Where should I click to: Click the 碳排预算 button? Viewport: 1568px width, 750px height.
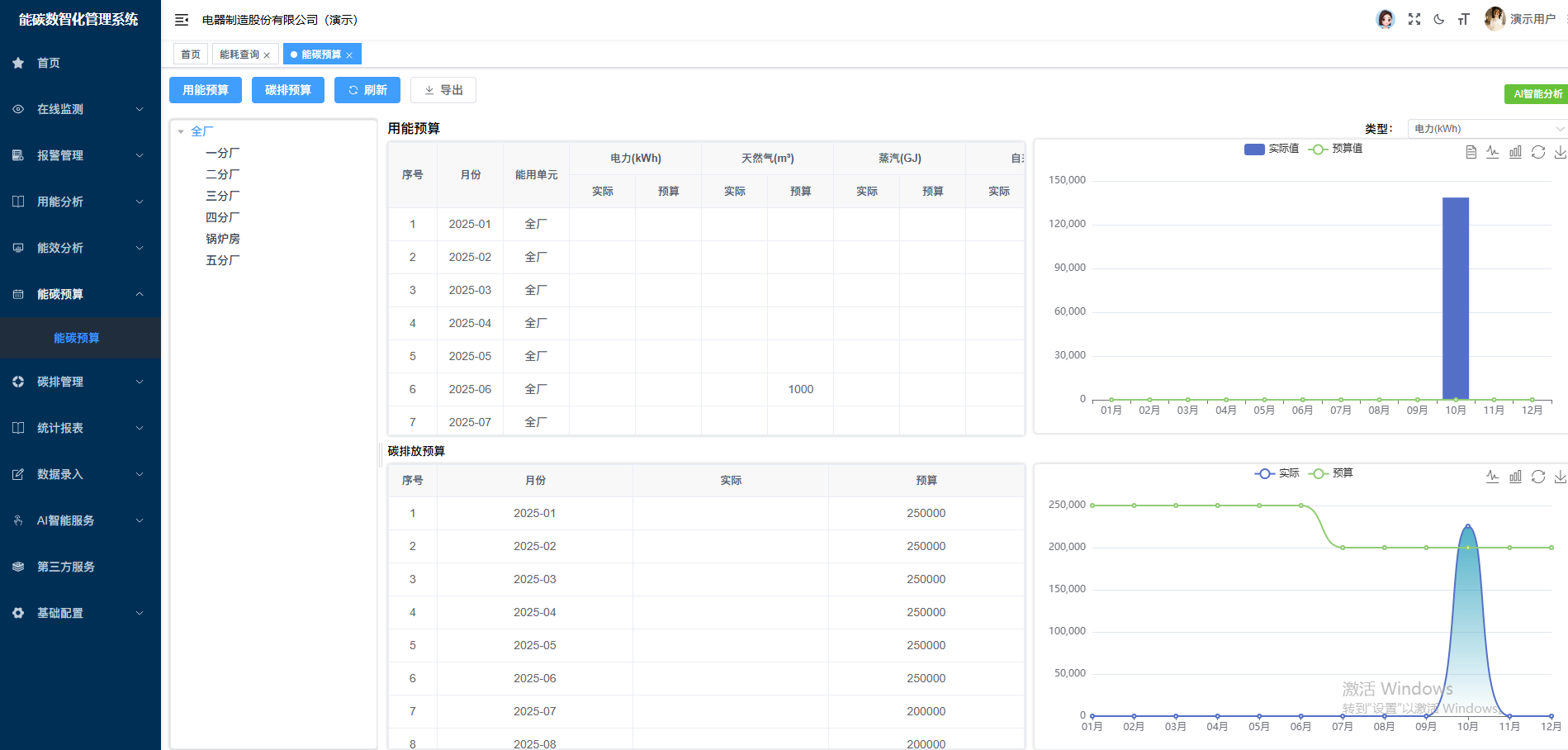(x=287, y=90)
